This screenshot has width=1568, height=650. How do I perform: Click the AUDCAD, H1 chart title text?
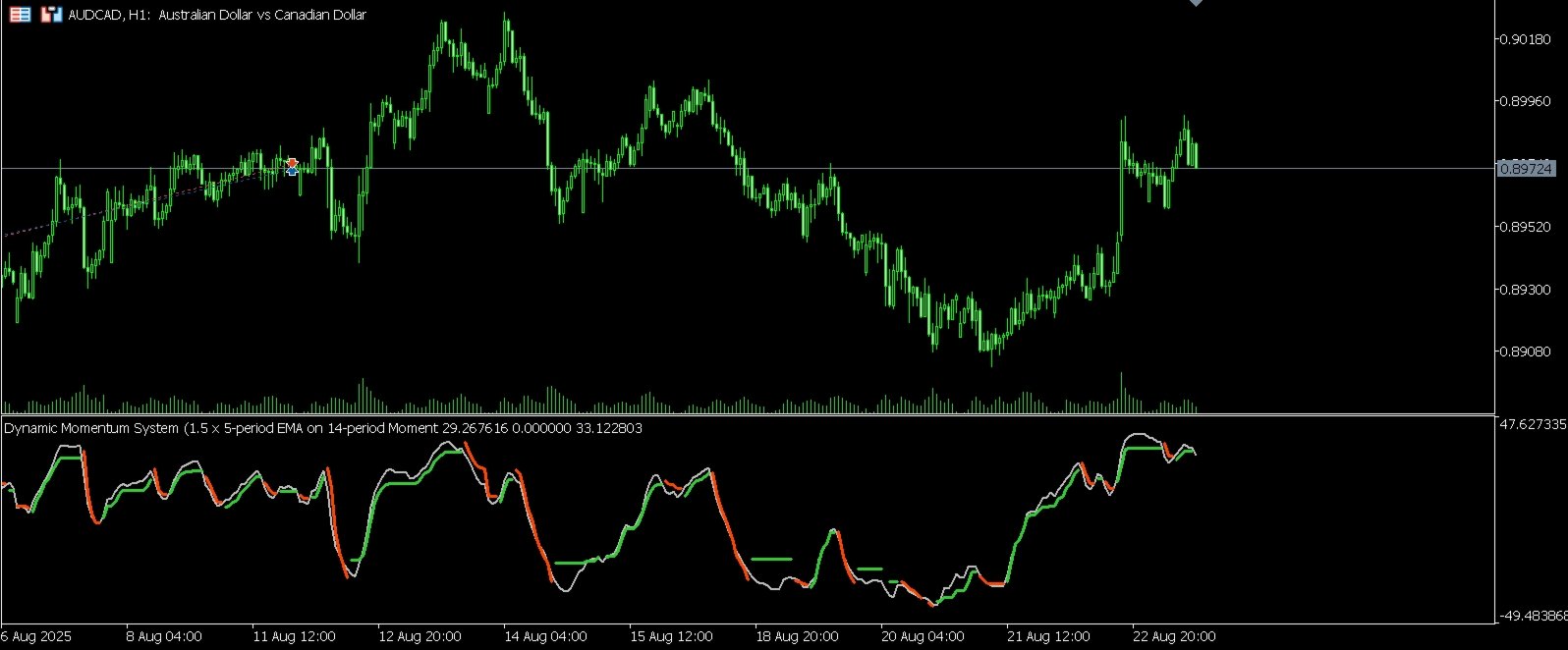pyautogui.click(x=217, y=15)
